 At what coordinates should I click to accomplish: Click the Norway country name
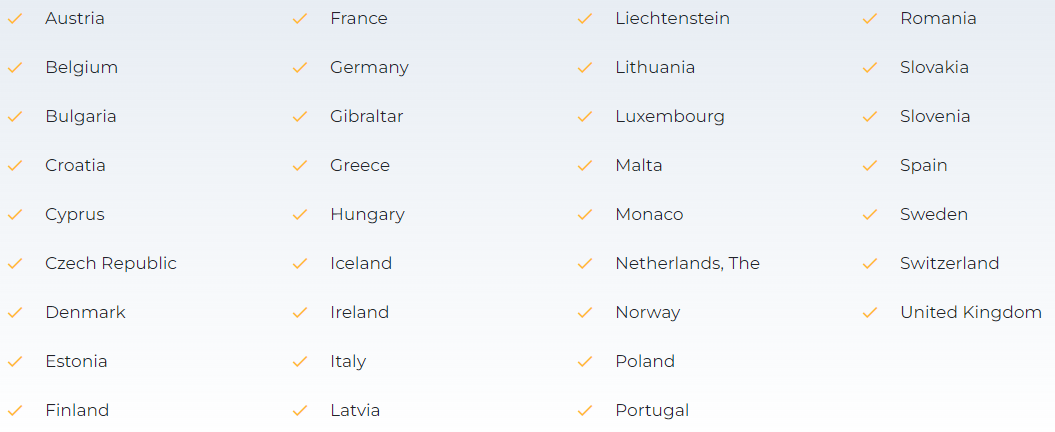click(648, 313)
